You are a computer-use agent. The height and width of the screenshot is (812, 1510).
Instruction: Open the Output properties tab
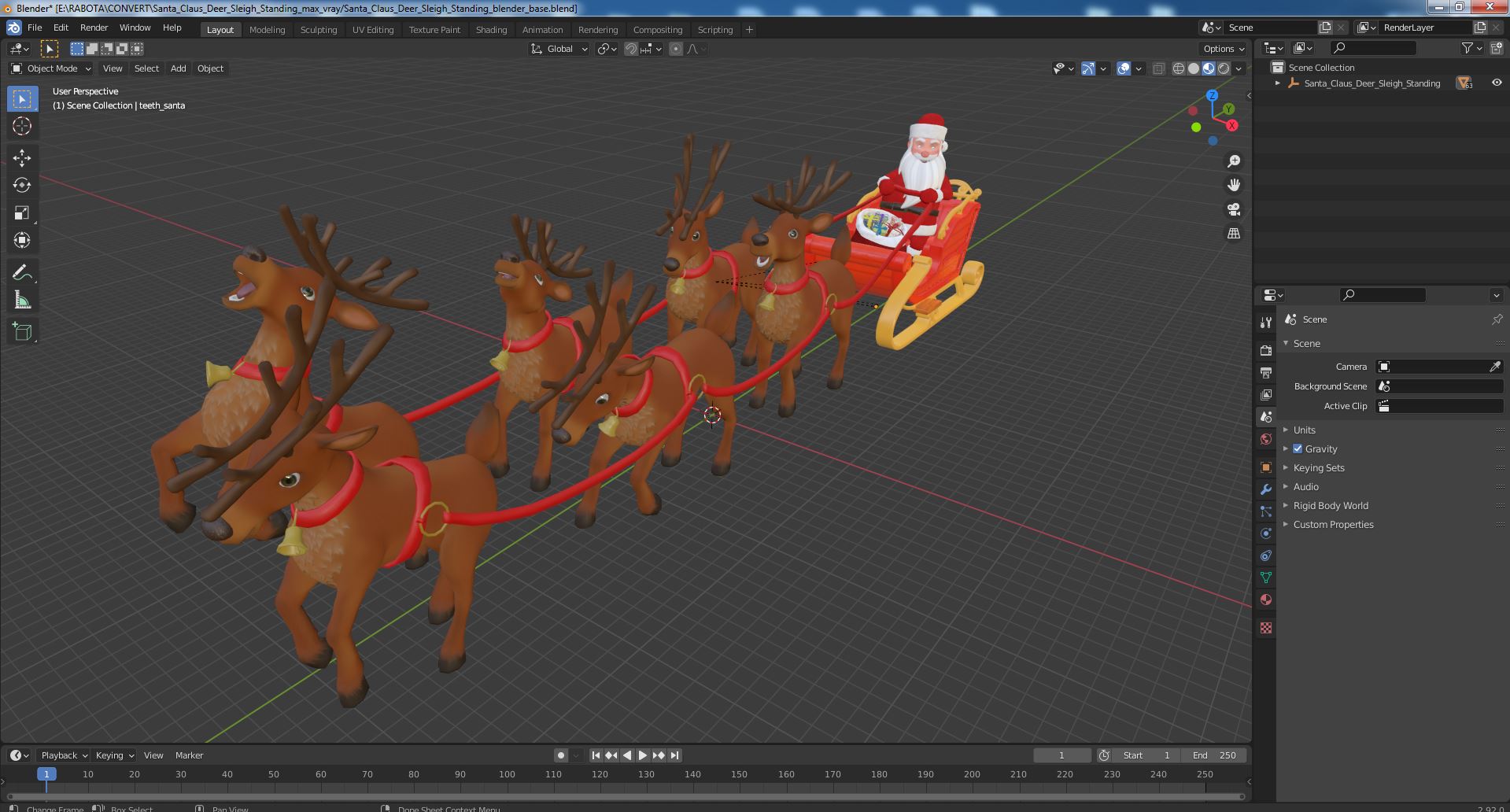(x=1266, y=372)
